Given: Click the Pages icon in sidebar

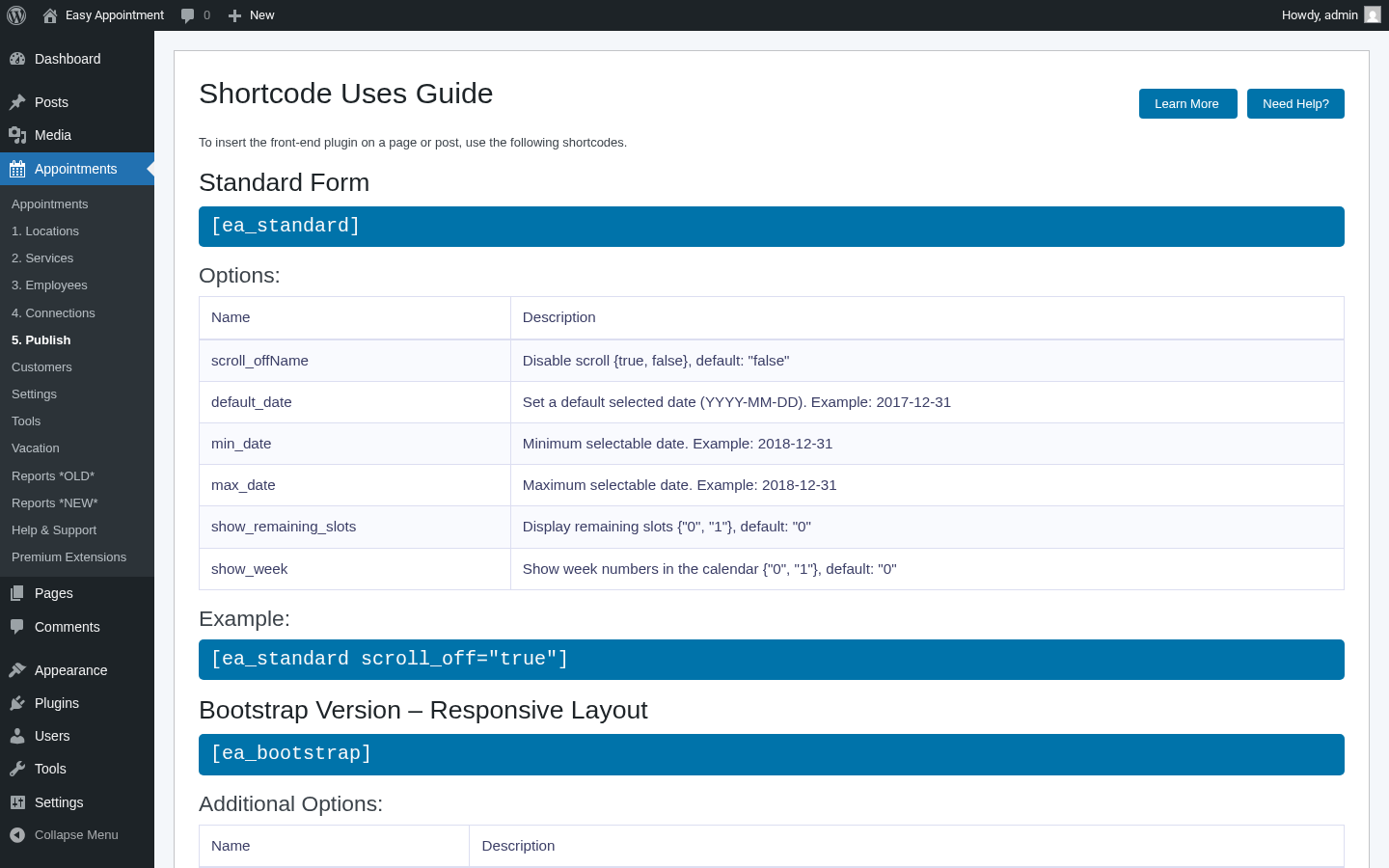Looking at the screenshot, I should click(x=17, y=593).
